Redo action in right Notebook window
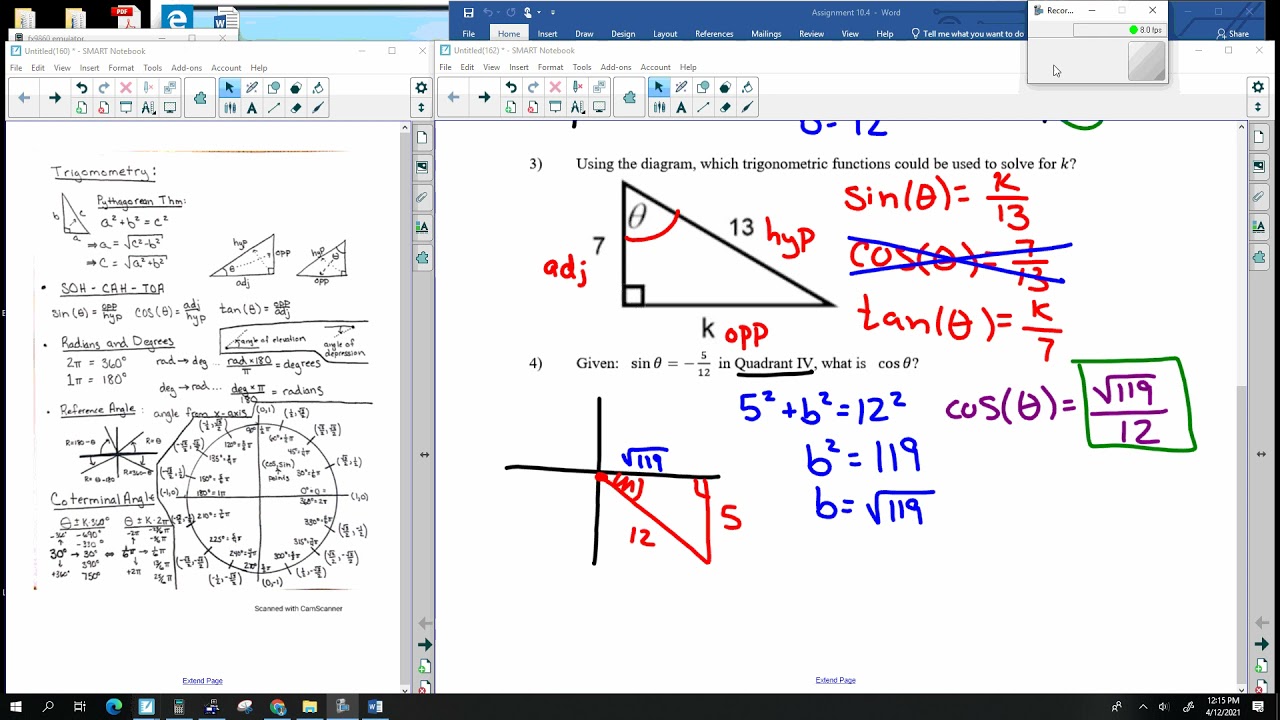Image resolution: width=1280 pixels, height=720 pixels. [533, 87]
